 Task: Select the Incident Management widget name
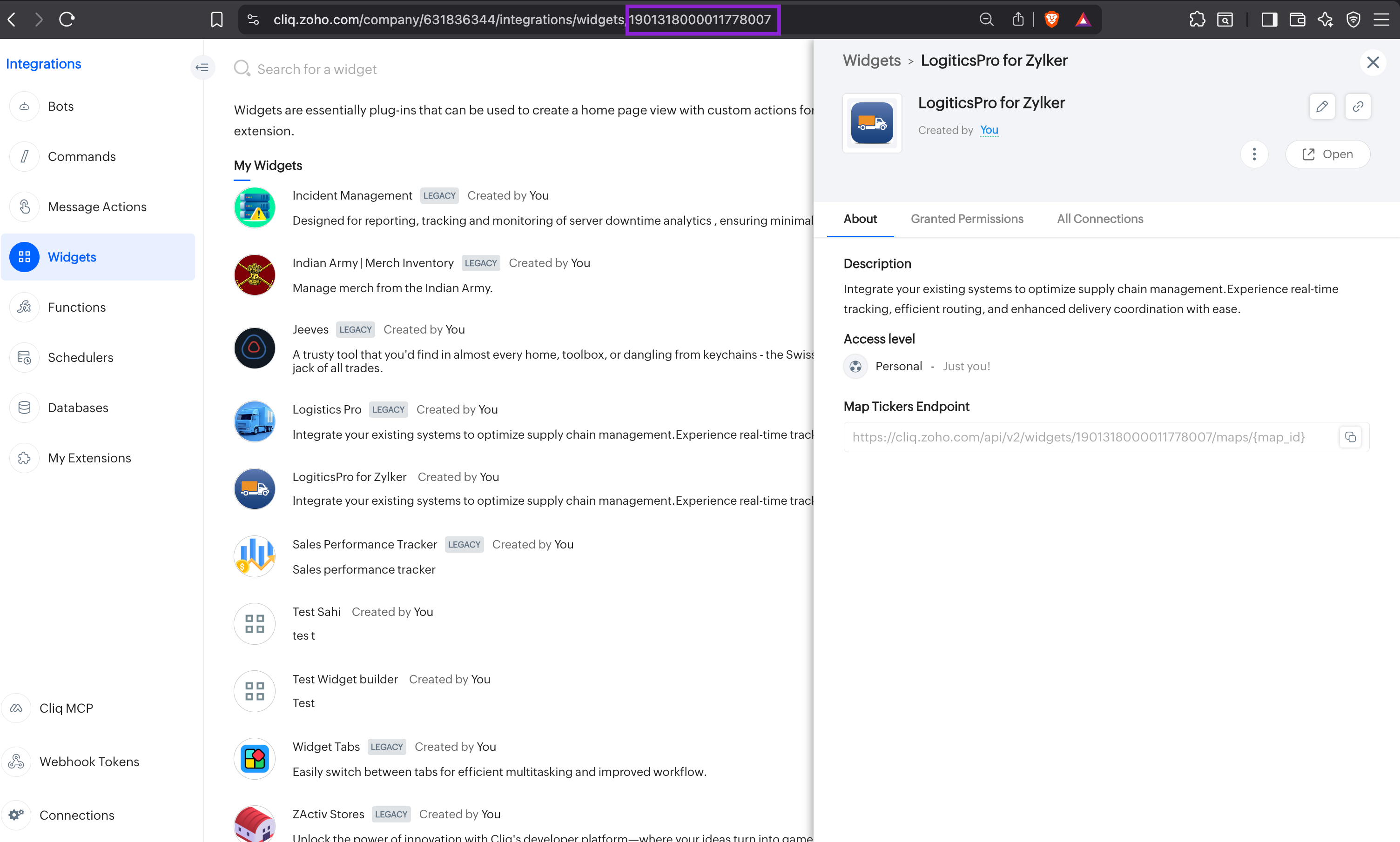[x=352, y=195]
